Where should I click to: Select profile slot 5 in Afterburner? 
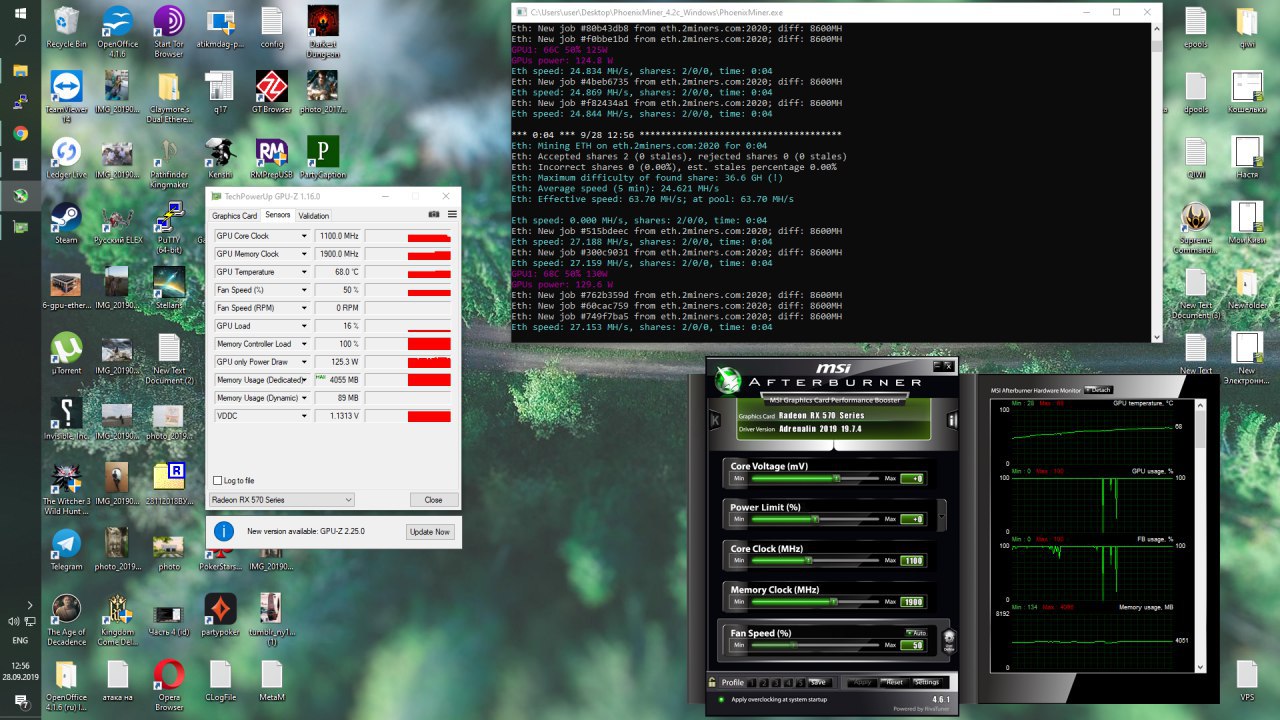click(801, 683)
